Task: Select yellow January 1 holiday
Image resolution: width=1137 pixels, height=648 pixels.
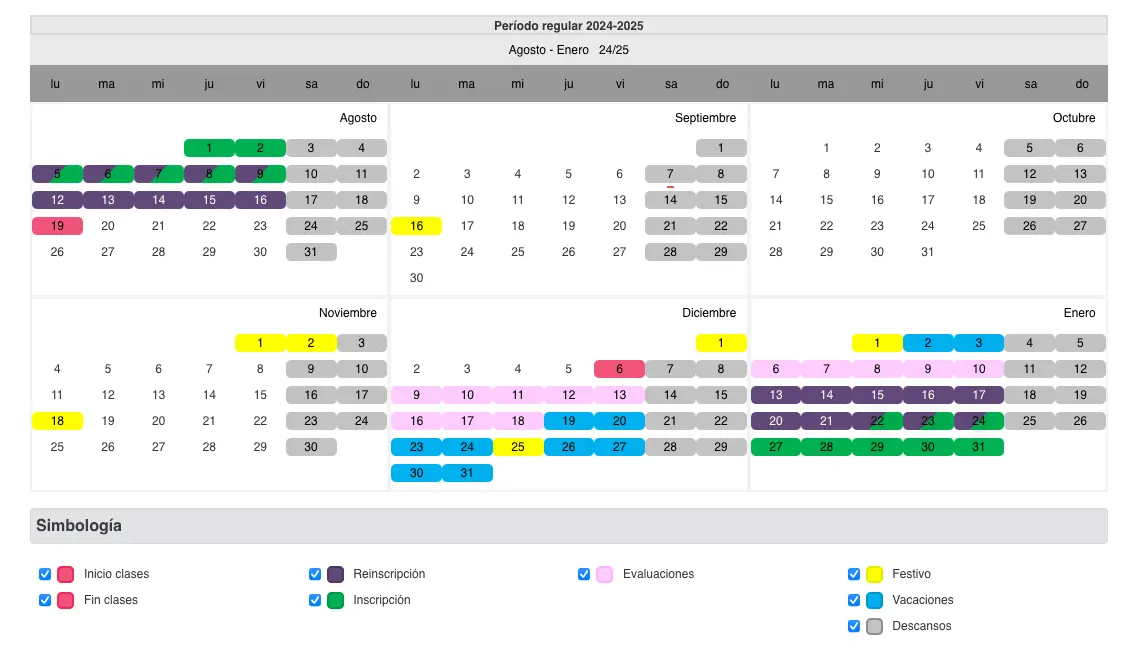Action: coord(877,343)
